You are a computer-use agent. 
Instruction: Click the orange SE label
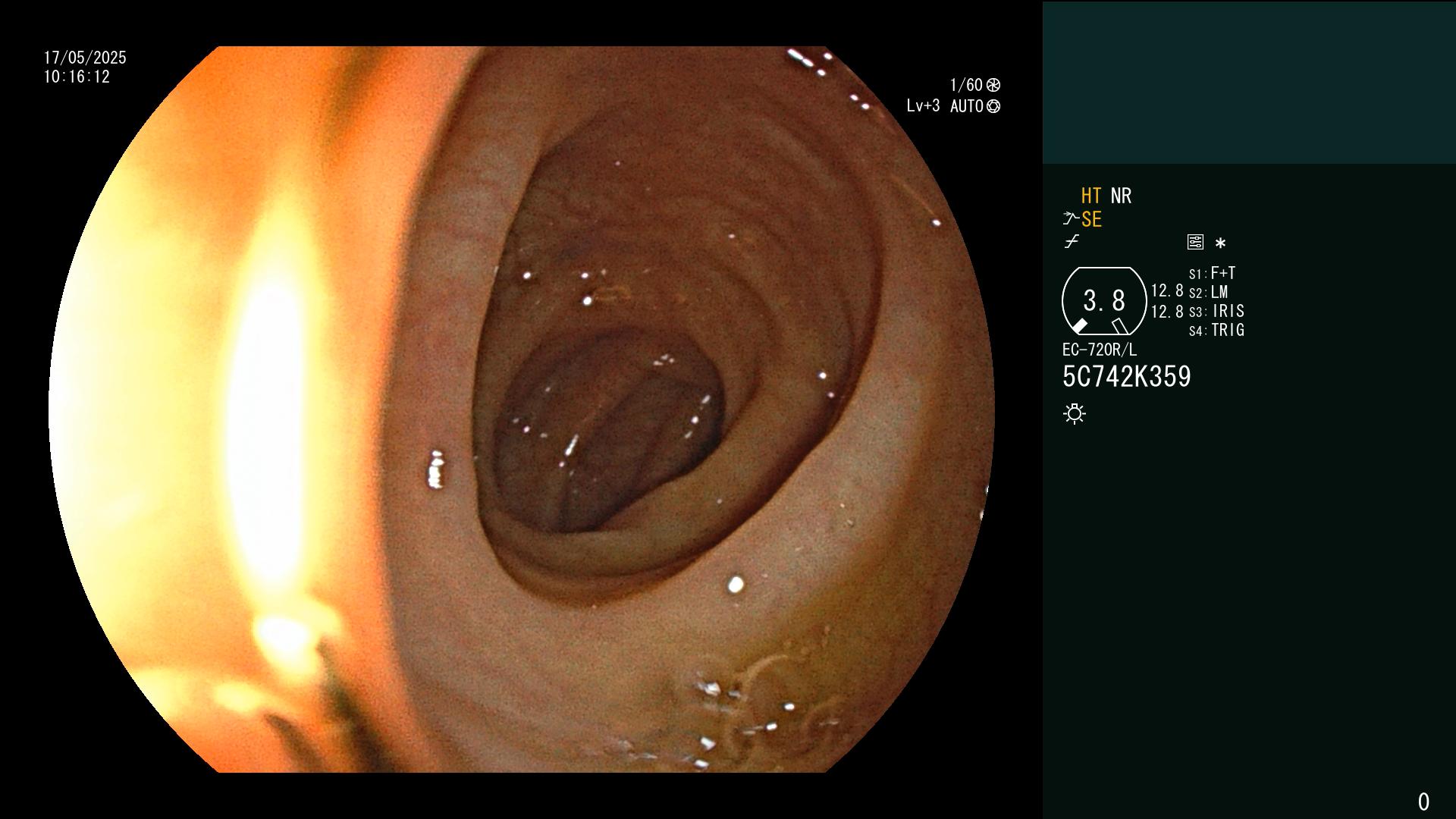pos(1091,219)
